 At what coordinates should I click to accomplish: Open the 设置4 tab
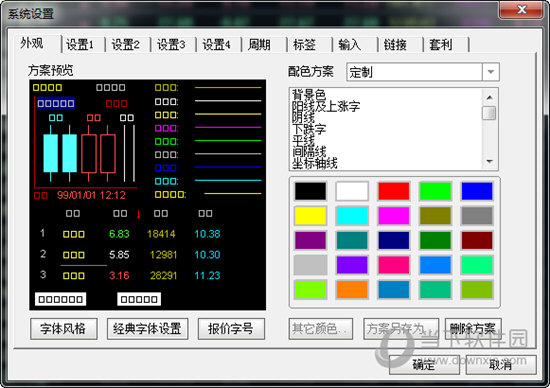(216, 45)
